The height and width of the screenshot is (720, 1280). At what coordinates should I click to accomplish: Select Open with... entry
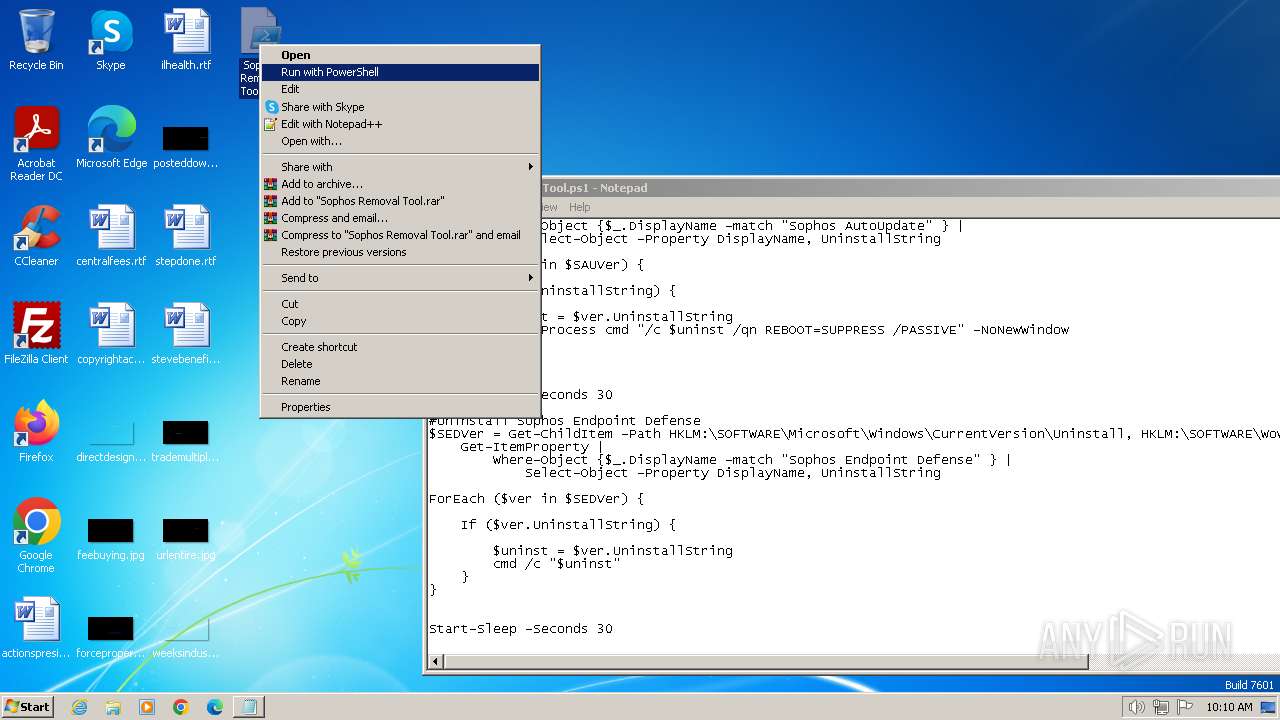(x=400, y=141)
